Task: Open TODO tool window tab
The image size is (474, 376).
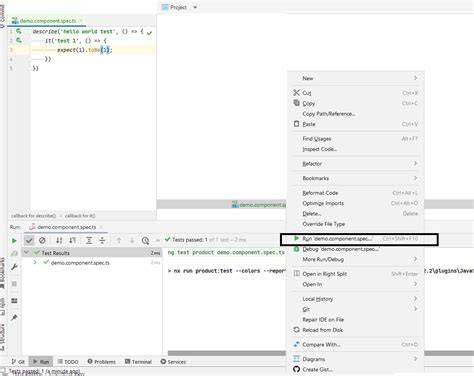Action: pyautogui.click(x=68, y=362)
